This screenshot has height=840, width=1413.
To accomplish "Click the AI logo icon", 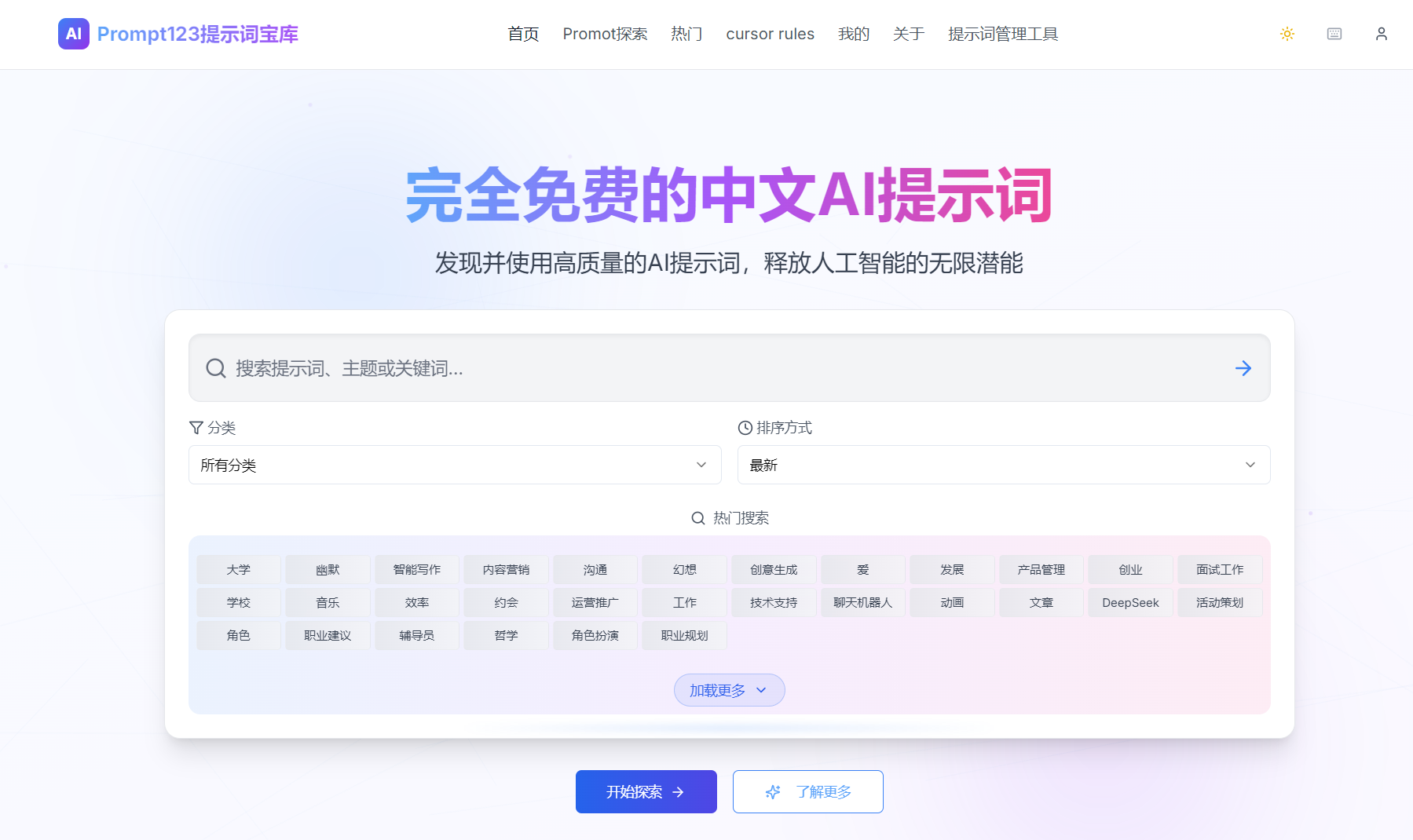I will (73, 34).
